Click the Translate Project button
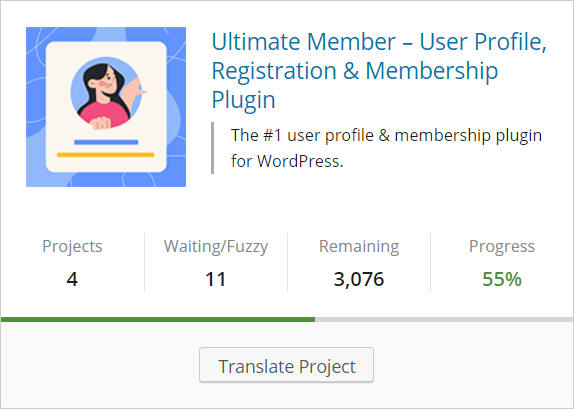 [286, 365]
